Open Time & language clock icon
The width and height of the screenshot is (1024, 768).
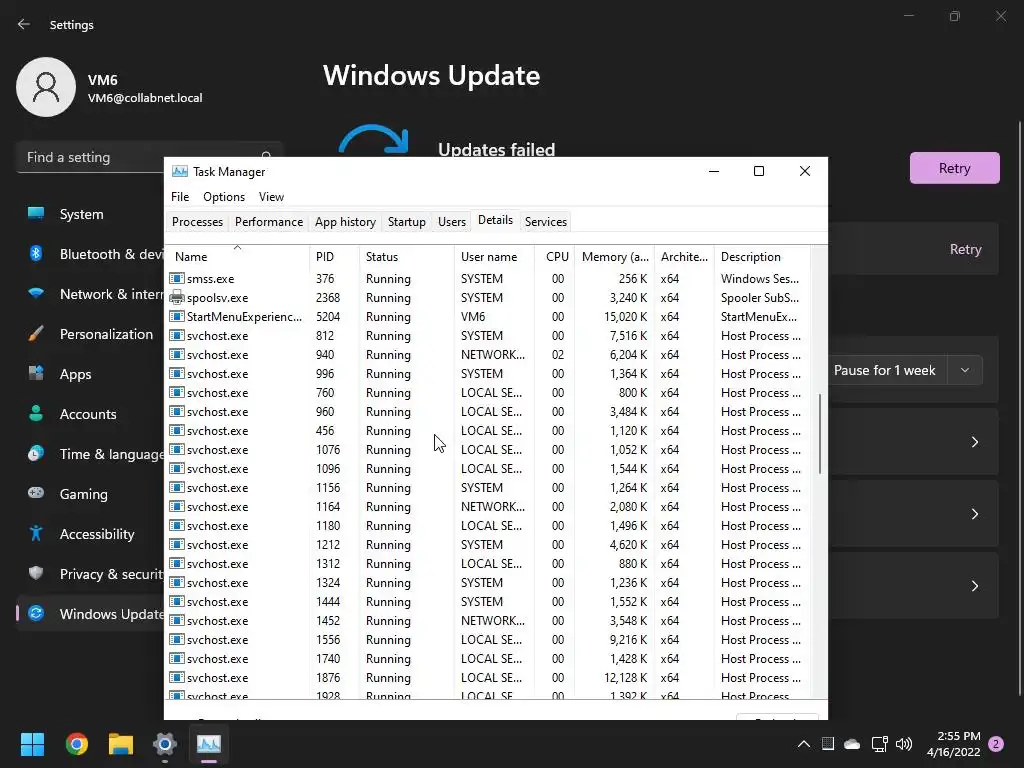(x=36, y=453)
